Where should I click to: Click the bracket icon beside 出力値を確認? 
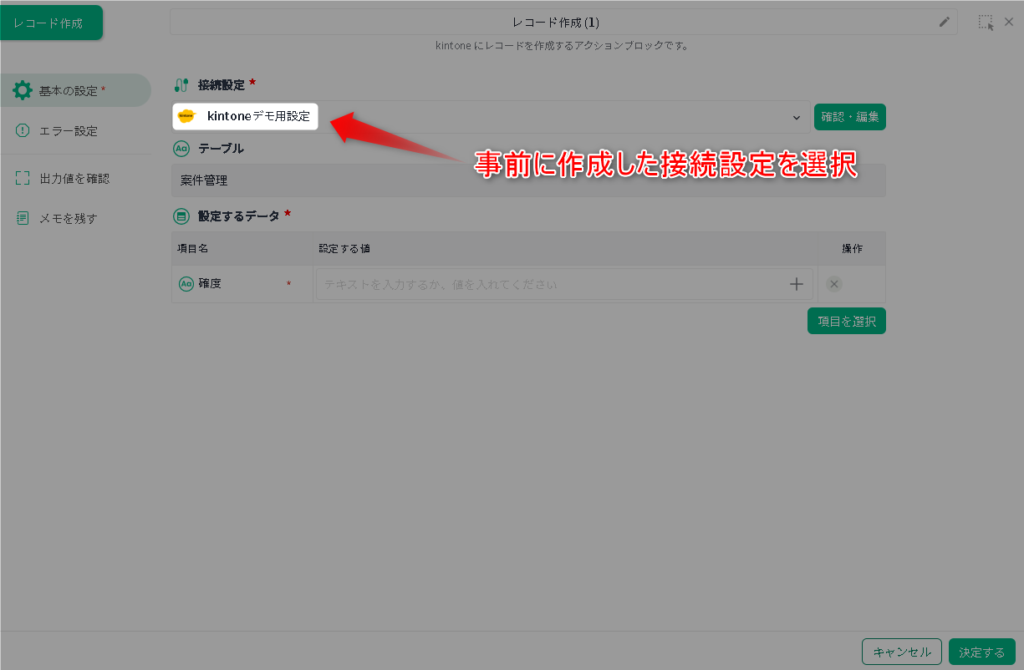click(x=22, y=178)
